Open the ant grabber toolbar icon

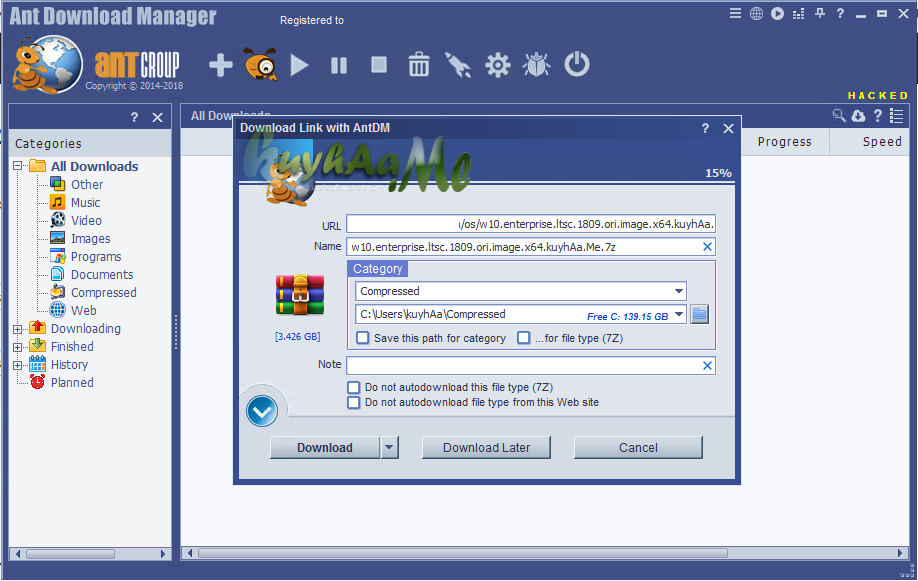(x=260, y=64)
